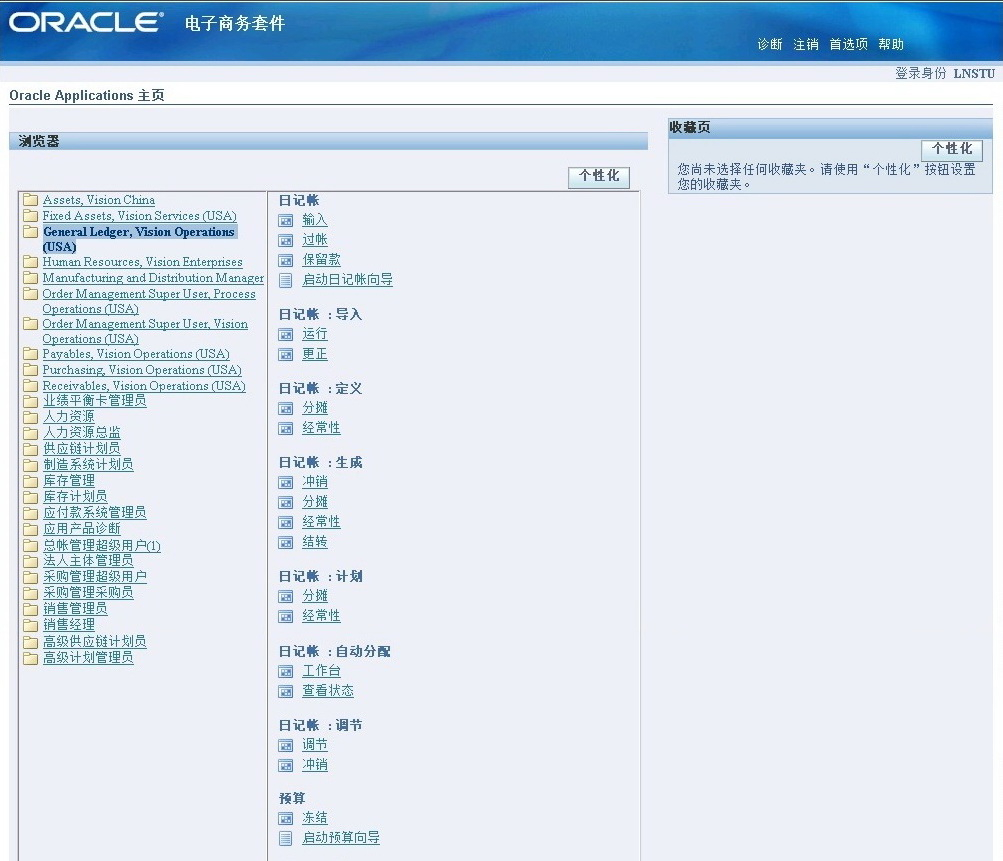
Task: Click the document icon beside 启动日记帐向导
Action: [x=285, y=281]
